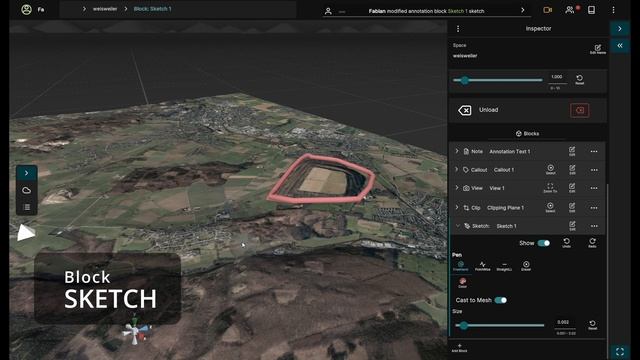Click the pen size value 0.002

563,322
